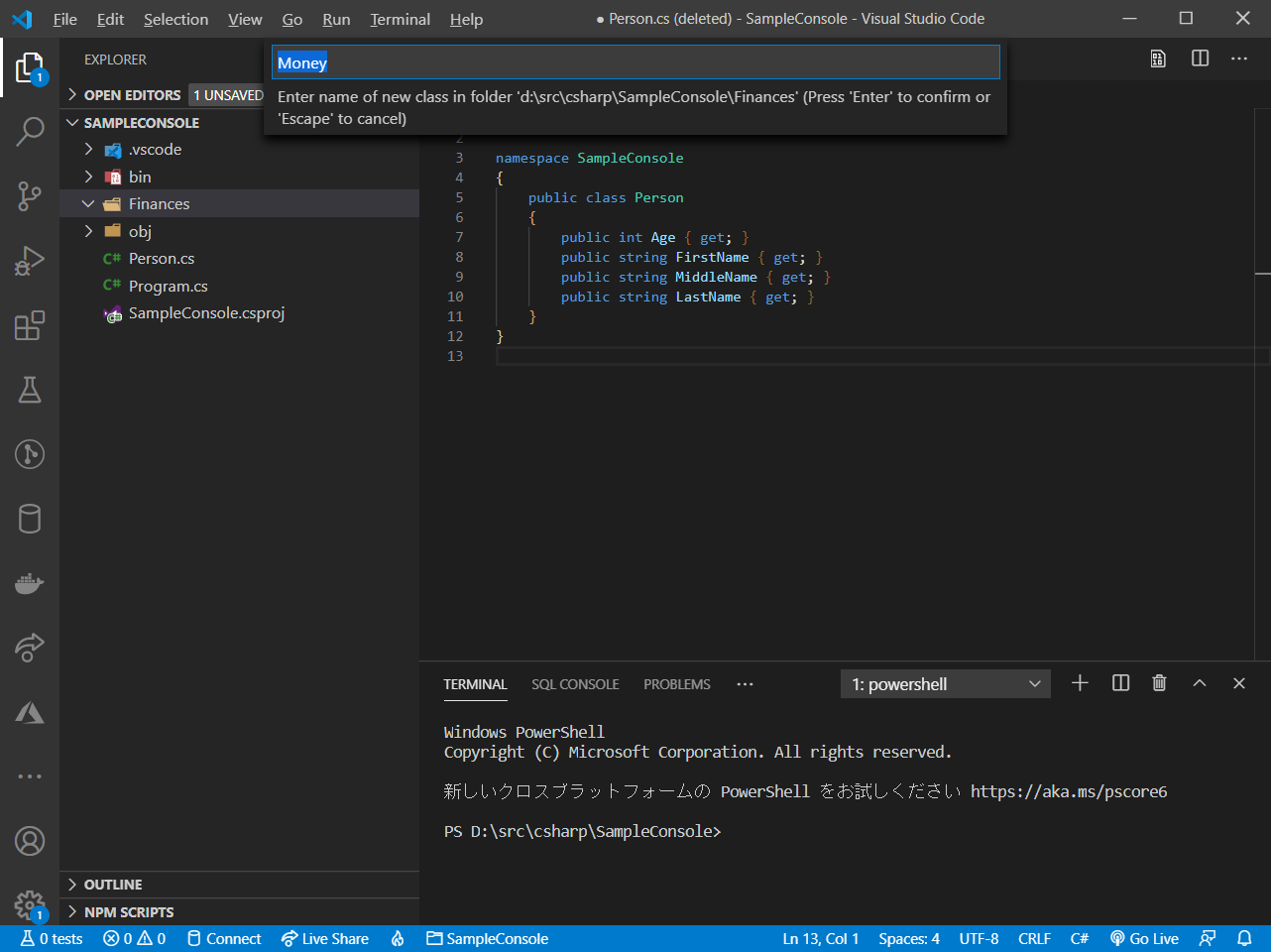Change indentation via Spaces: 4

[909, 938]
